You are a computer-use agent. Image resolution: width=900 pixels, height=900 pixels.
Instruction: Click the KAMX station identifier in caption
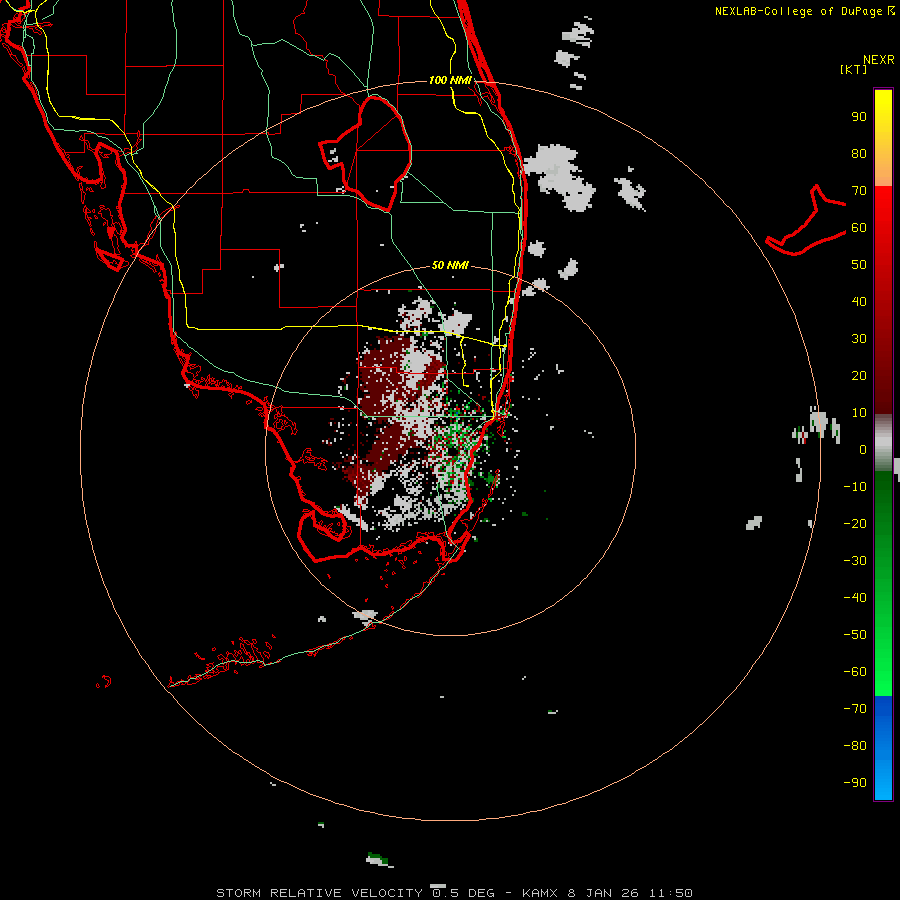(x=541, y=893)
